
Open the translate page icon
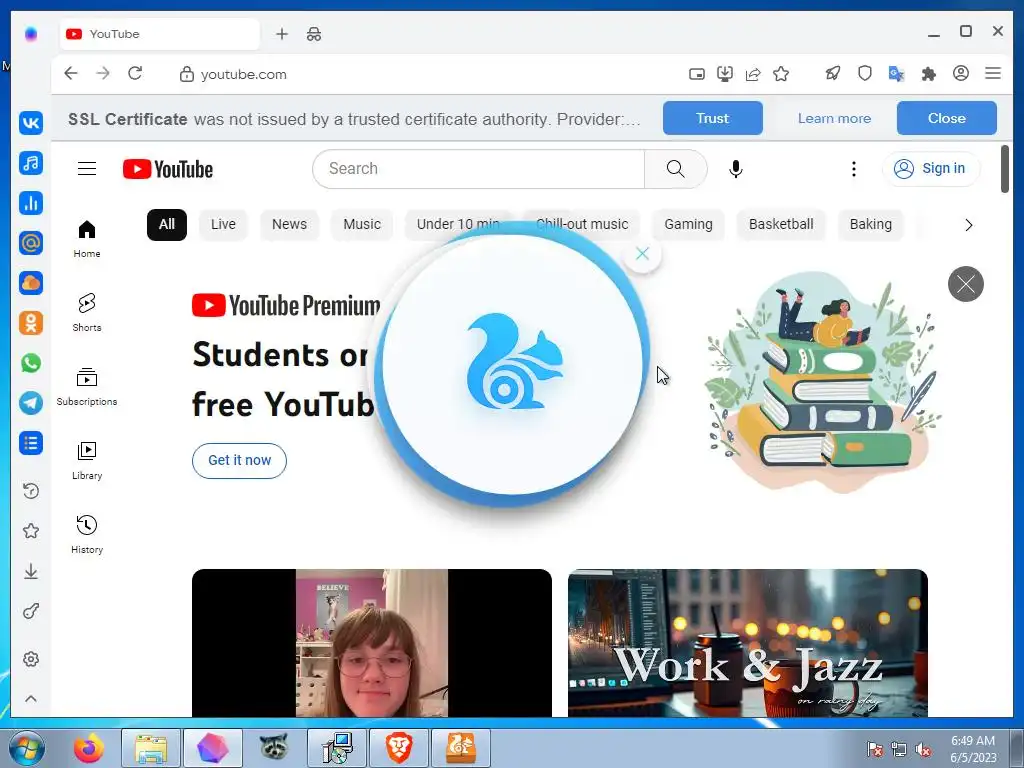tap(897, 74)
